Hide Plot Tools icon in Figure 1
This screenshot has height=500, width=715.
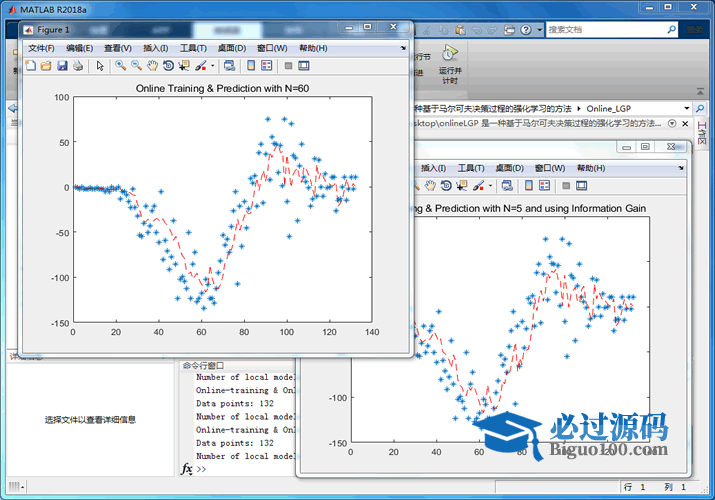288,66
